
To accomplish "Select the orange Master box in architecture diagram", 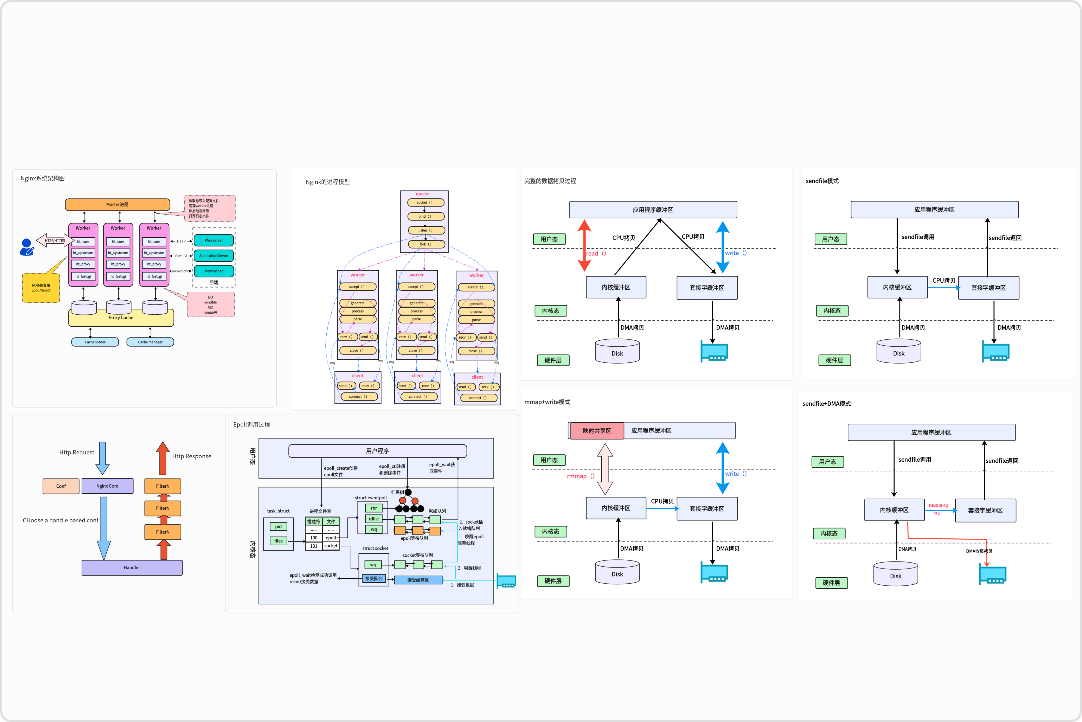I will point(117,204).
